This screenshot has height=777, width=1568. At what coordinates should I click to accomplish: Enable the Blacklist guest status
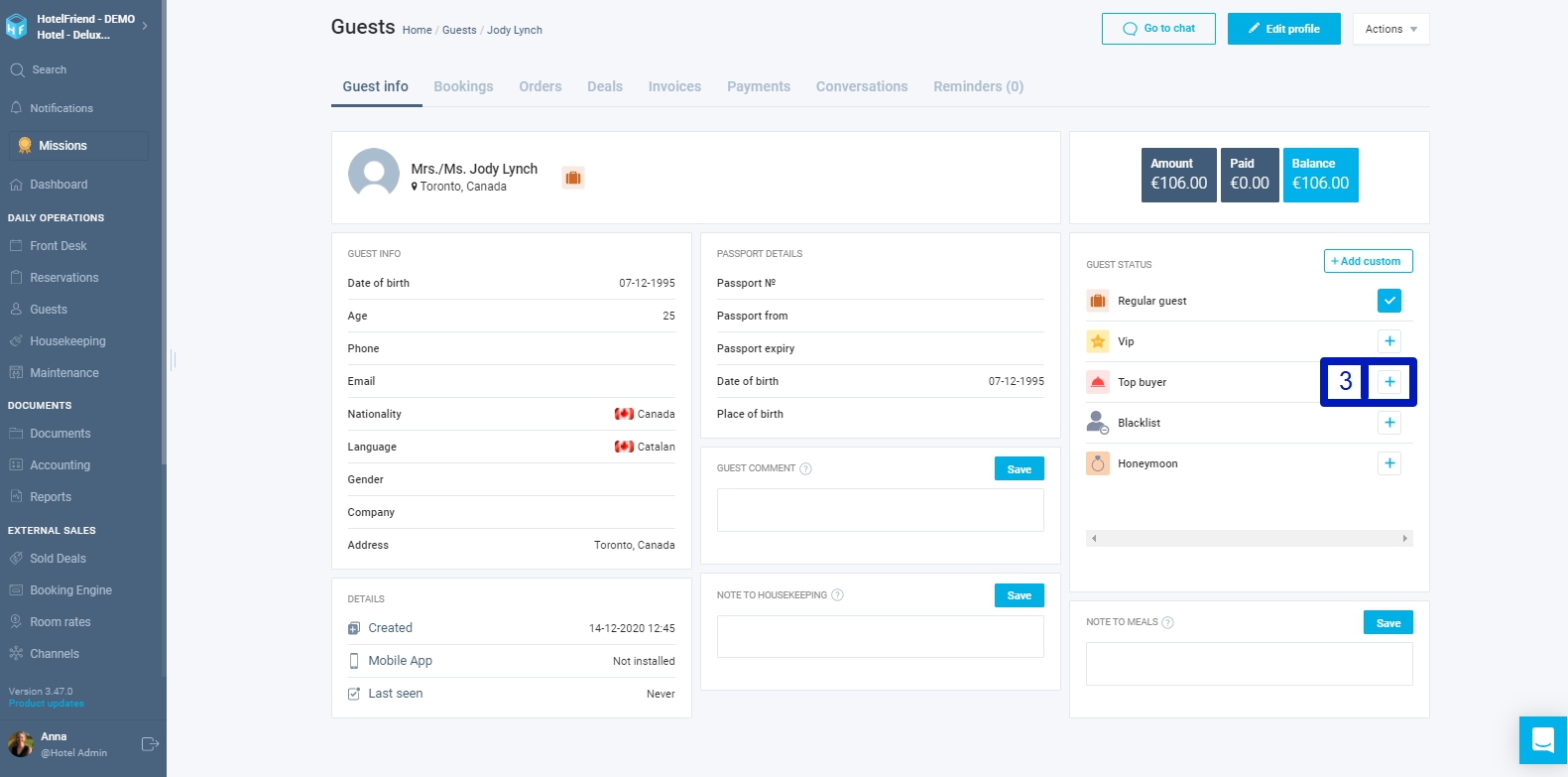click(1389, 423)
